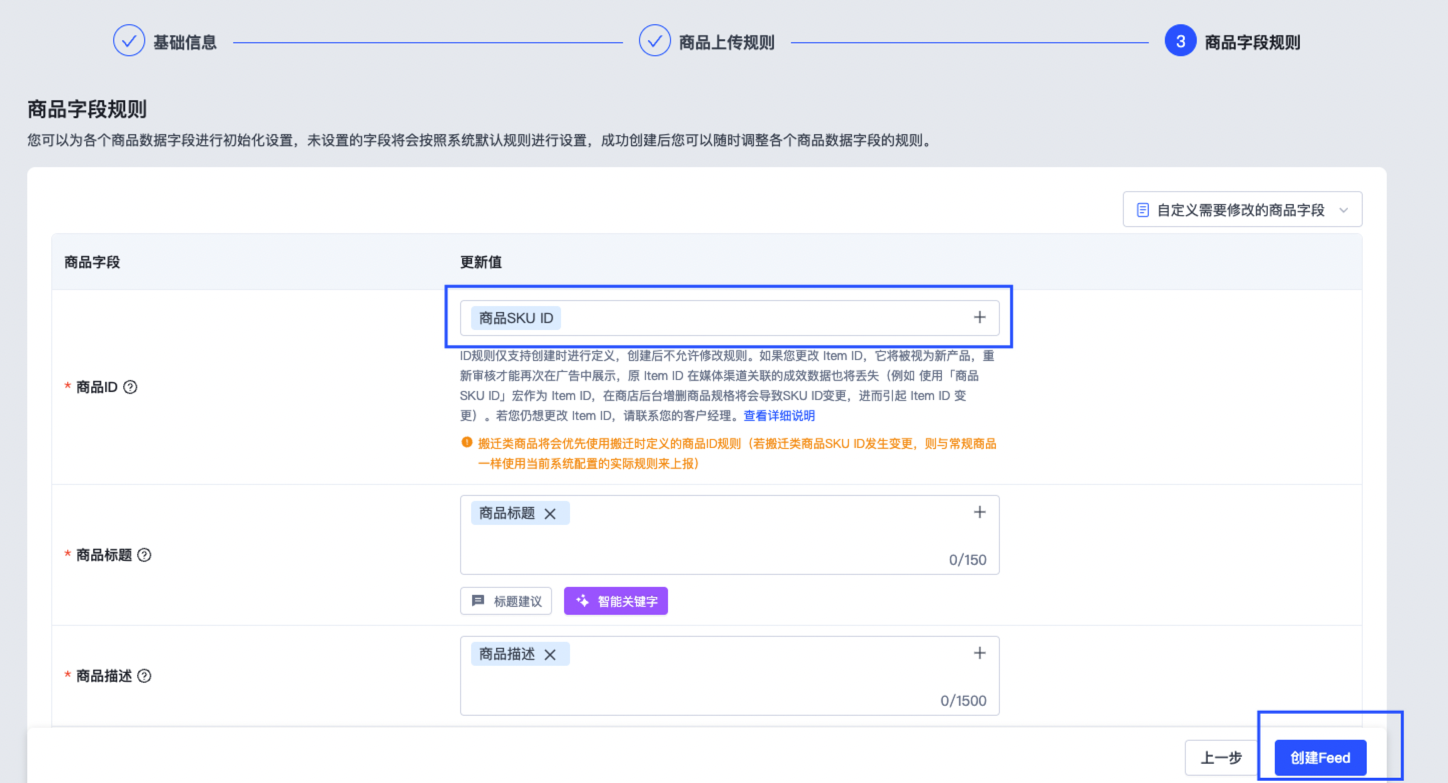Image resolution: width=1448 pixels, height=783 pixels.
Task: Click the question mark icon beside 商品标题
Action: (144, 554)
